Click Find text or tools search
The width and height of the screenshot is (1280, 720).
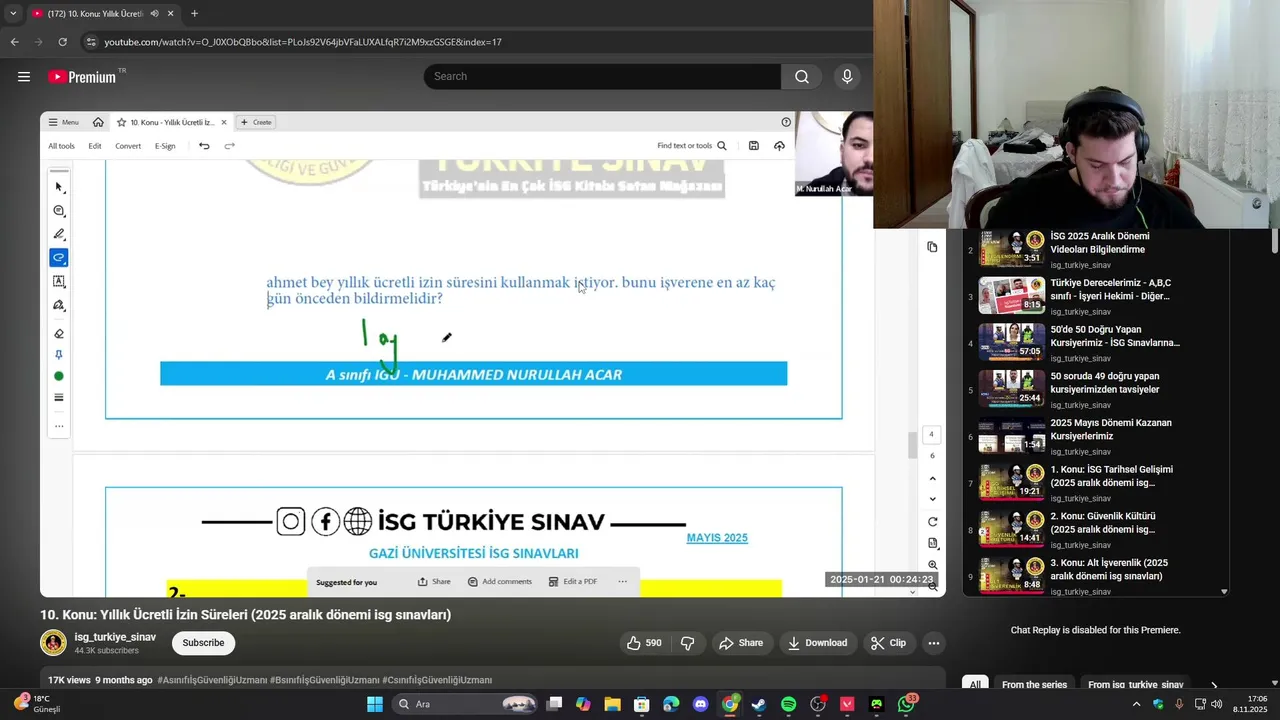[x=692, y=146]
